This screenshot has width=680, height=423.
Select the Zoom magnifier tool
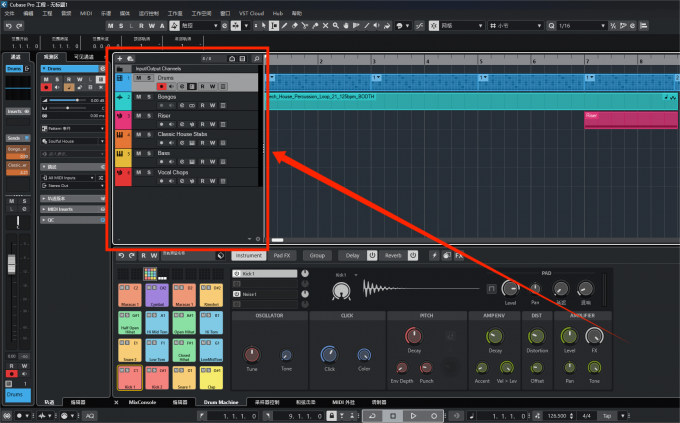coord(336,26)
